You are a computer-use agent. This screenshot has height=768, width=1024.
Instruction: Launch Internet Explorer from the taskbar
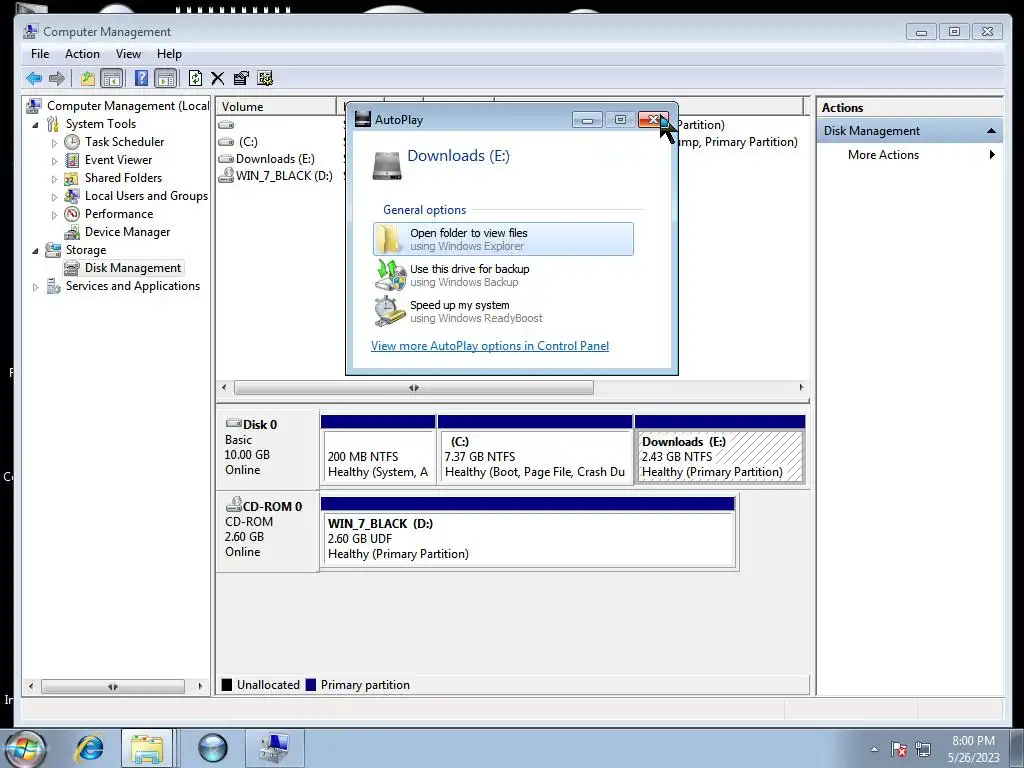coord(89,748)
